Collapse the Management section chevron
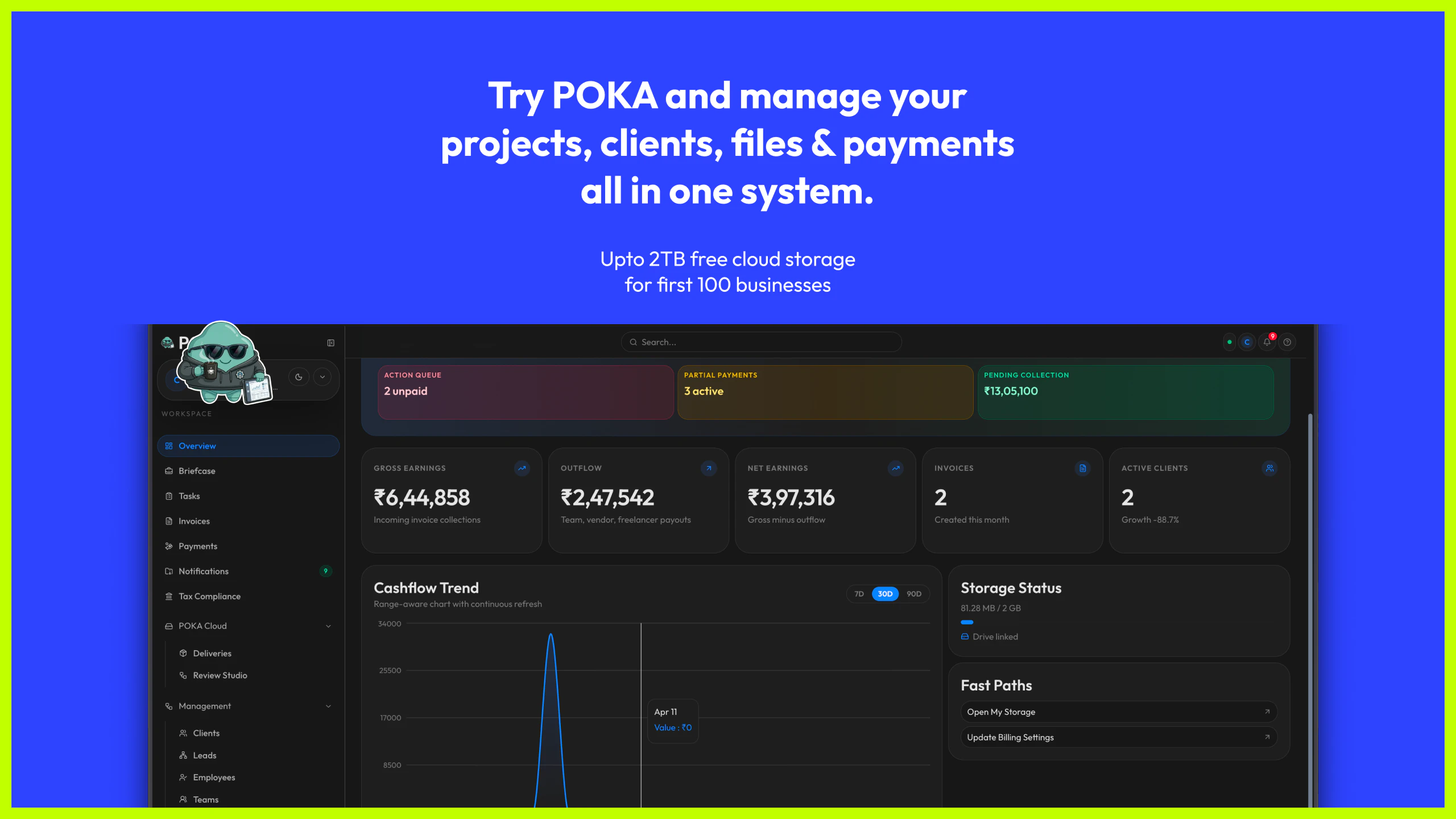Viewport: 1456px width, 819px height. pyautogui.click(x=328, y=706)
